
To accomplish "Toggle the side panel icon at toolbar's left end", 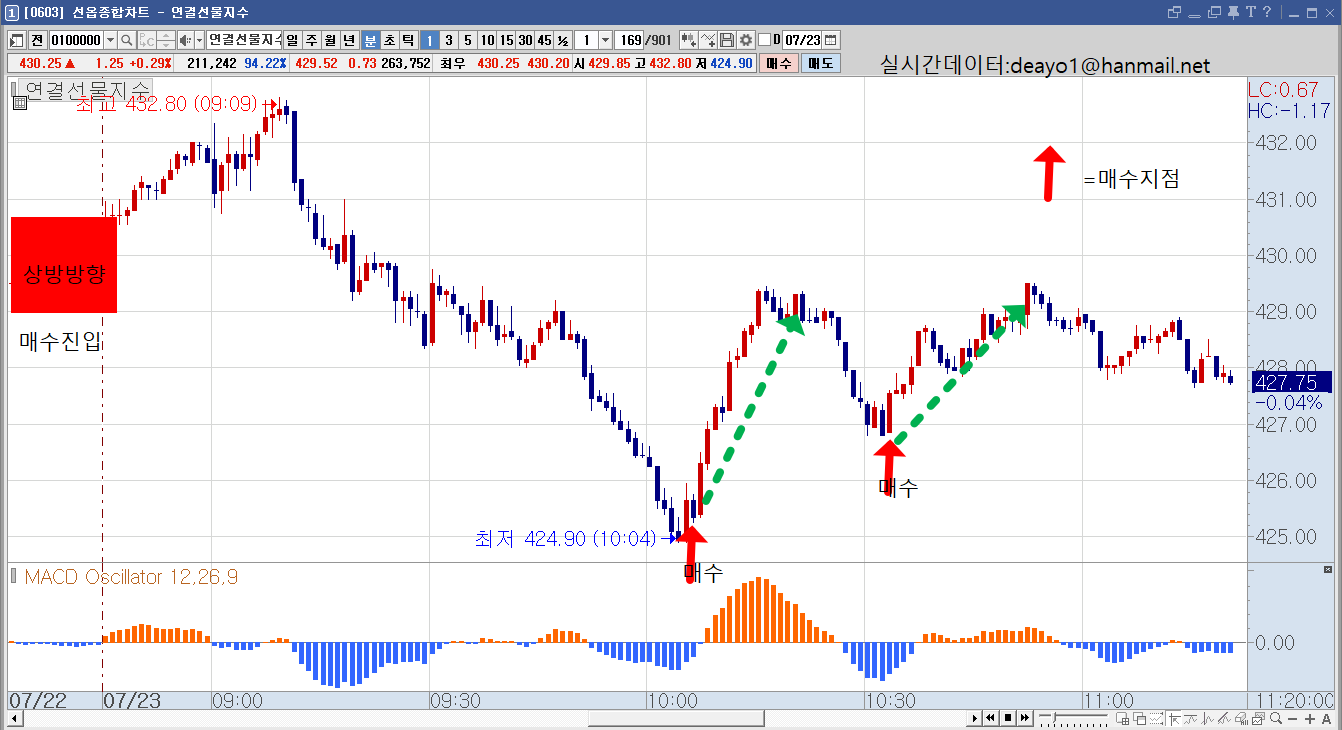I will 17,40.
